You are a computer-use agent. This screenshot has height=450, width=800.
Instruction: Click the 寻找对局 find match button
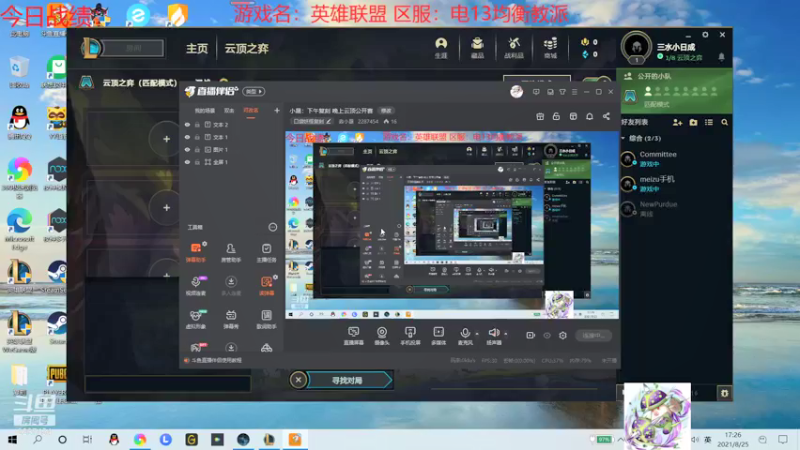coord(349,381)
